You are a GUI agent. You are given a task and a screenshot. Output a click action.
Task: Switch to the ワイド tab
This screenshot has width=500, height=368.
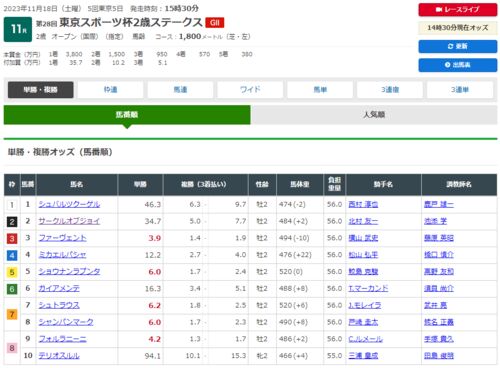coord(250,90)
